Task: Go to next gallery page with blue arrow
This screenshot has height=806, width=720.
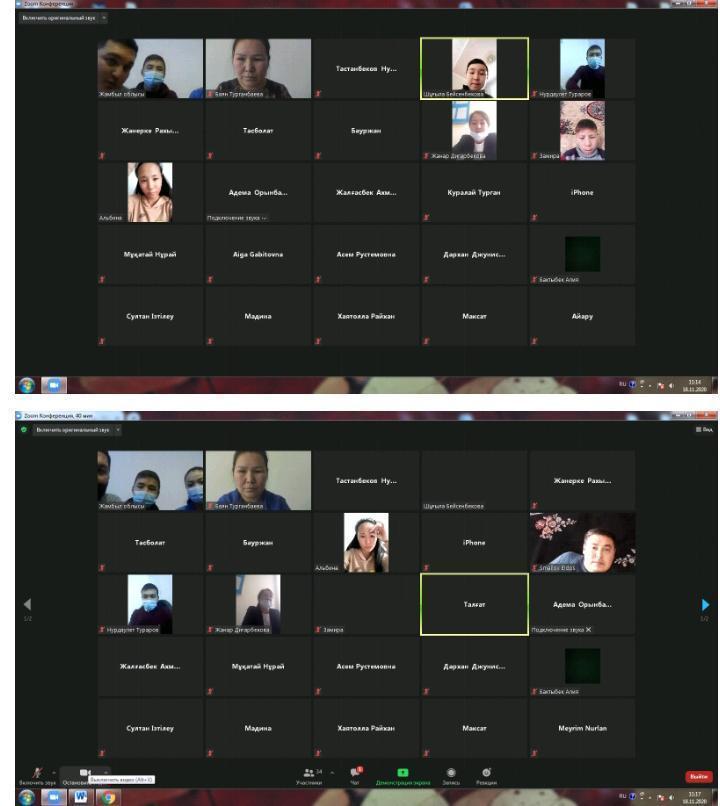Action: click(706, 605)
